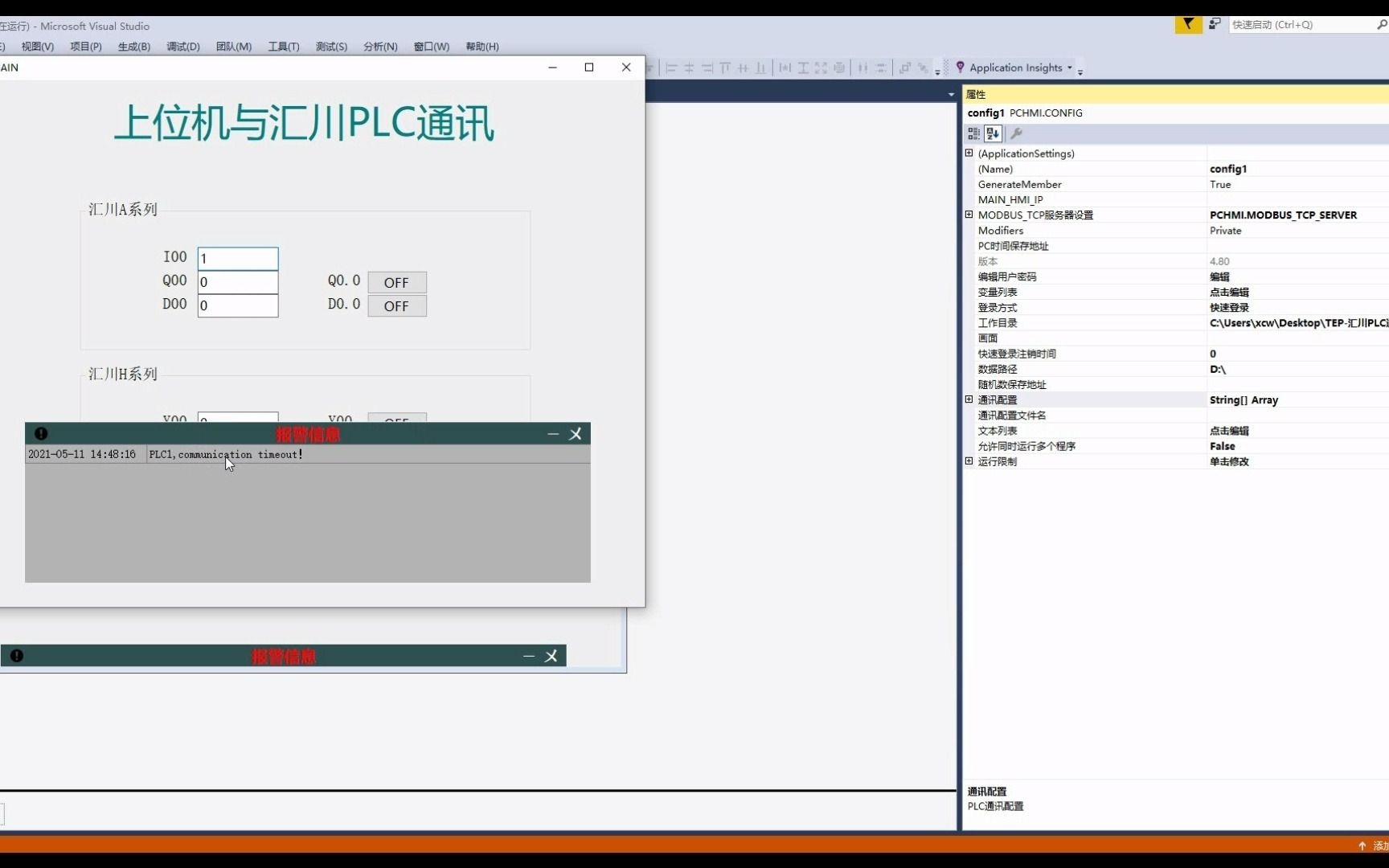Click the warning icon in upper alarm window
The height and width of the screenshot is (868, 1389).
[x=41, y=434]
